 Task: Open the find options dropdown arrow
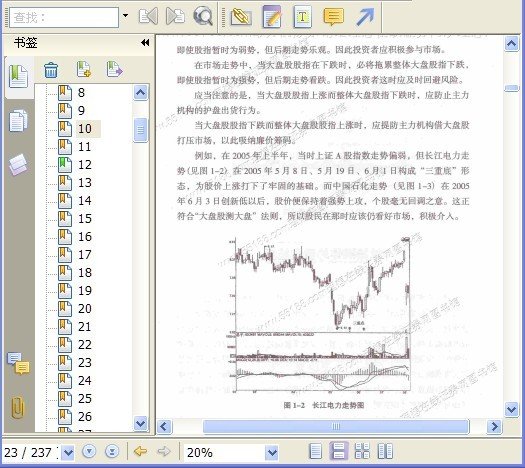click(126, 15)
